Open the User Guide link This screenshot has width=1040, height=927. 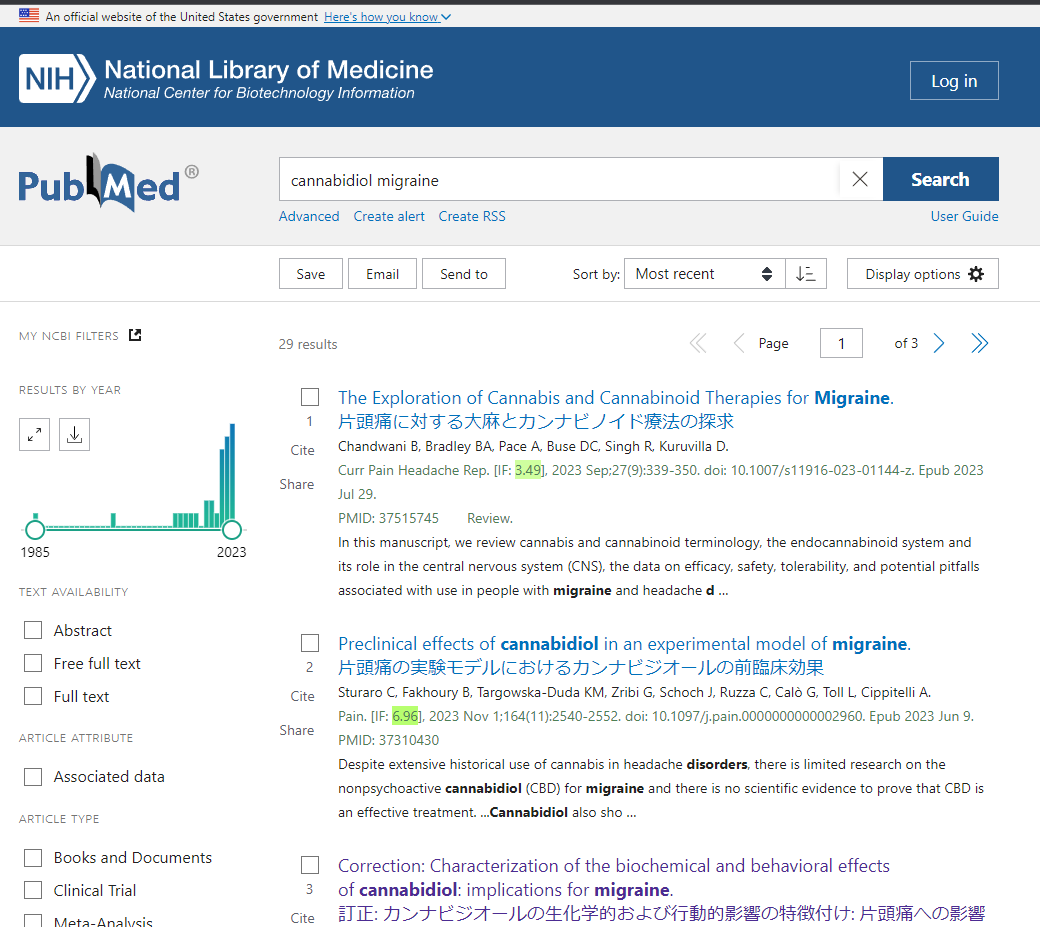[x=964, y=216]
